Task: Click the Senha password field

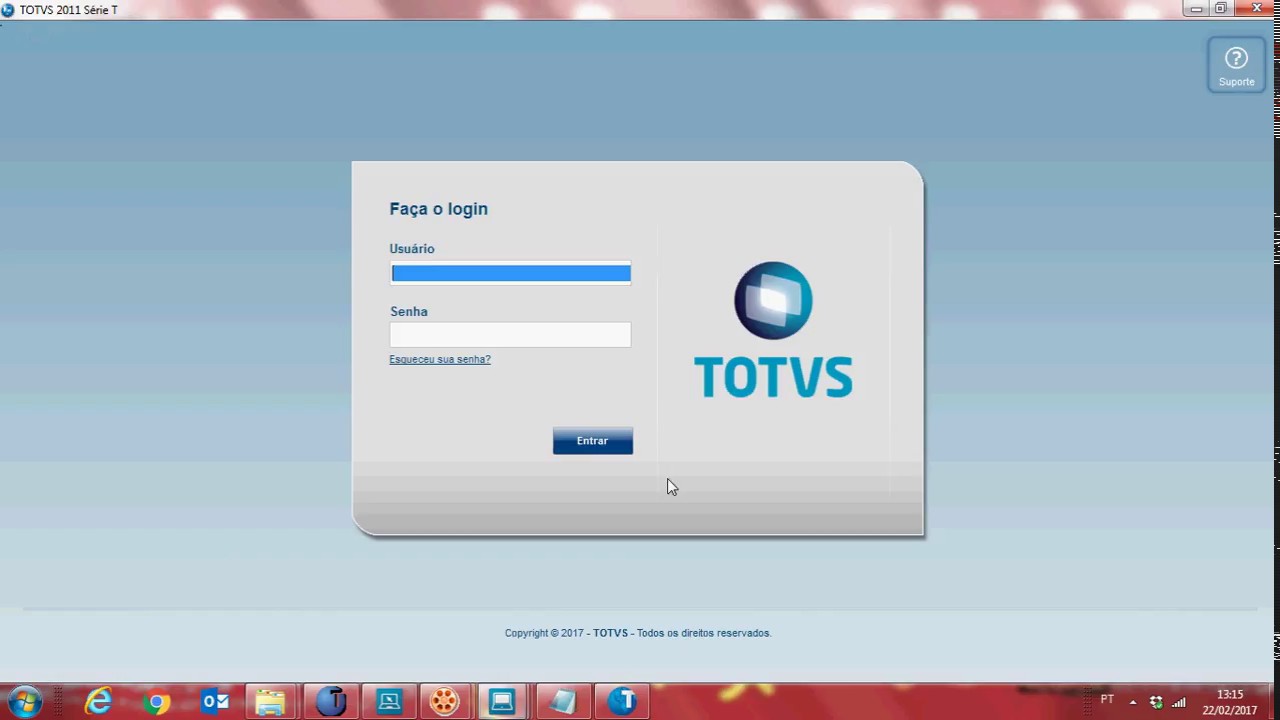Action: click(x=511, y=335)
